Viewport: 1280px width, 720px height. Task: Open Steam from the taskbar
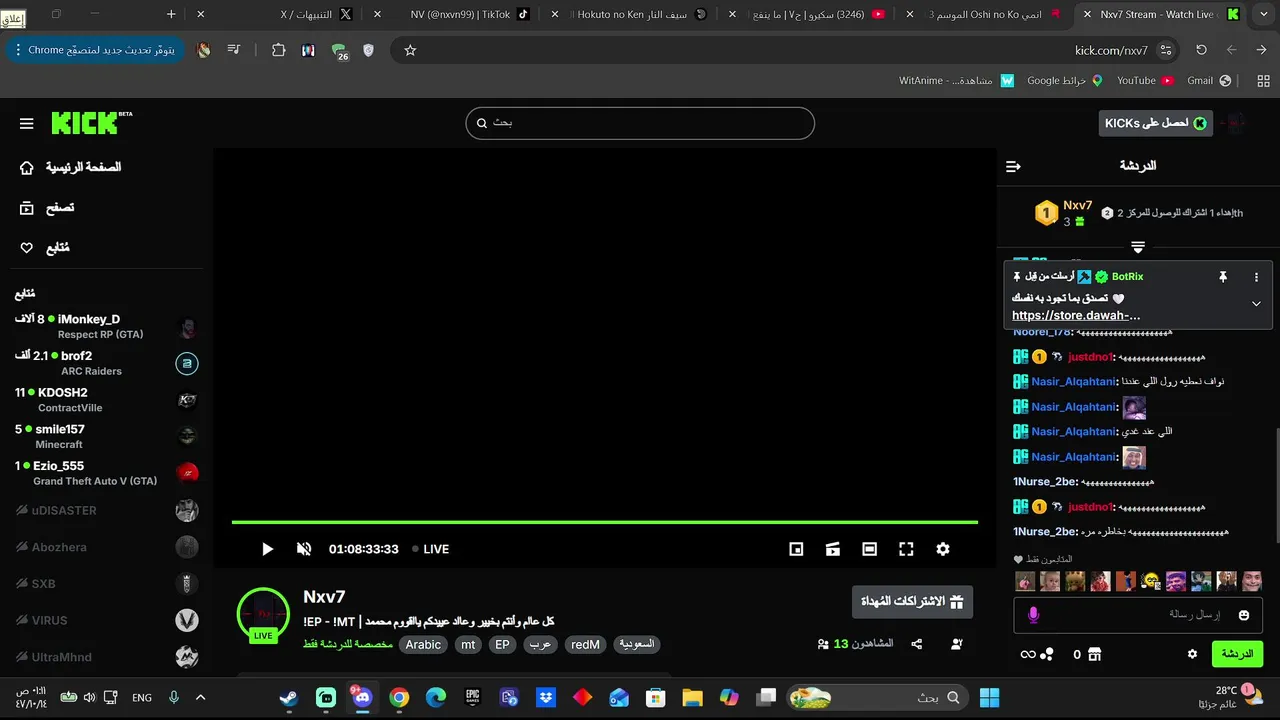(x=288, y=697)
